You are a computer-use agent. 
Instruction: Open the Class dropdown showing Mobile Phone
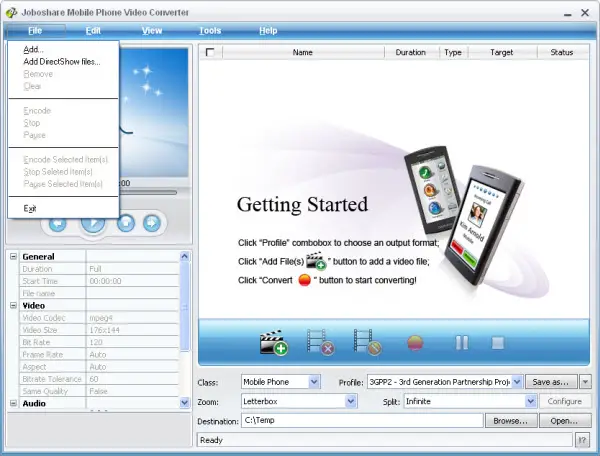point(314,382)
